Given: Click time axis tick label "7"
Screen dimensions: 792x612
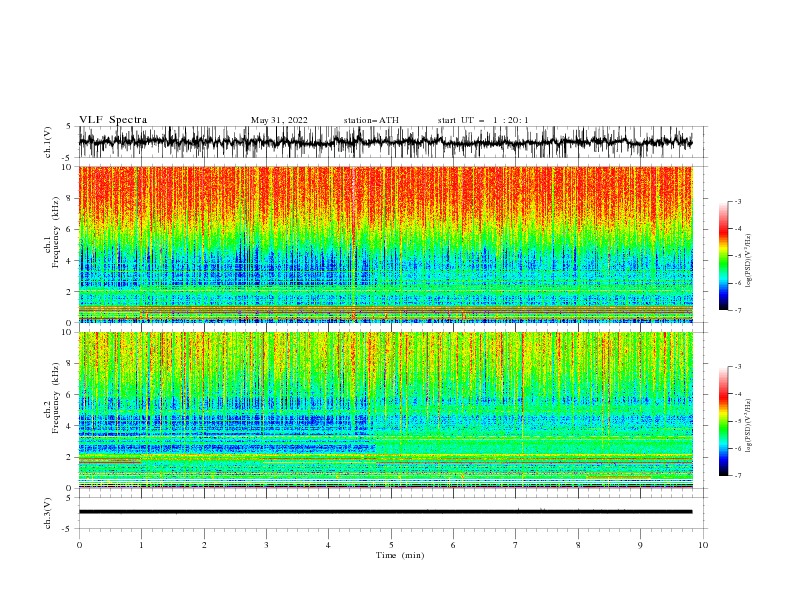Looking at the screenshot, I should pyautogui.click(x=516, y=545).
